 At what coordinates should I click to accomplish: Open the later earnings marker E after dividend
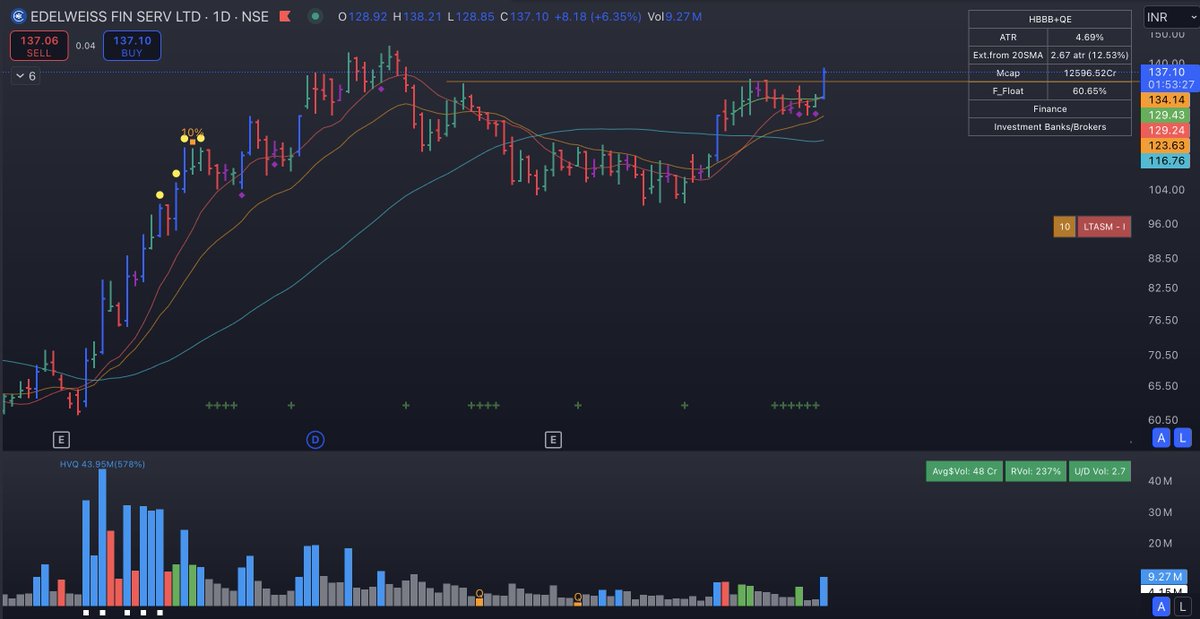tap(553, 439)
